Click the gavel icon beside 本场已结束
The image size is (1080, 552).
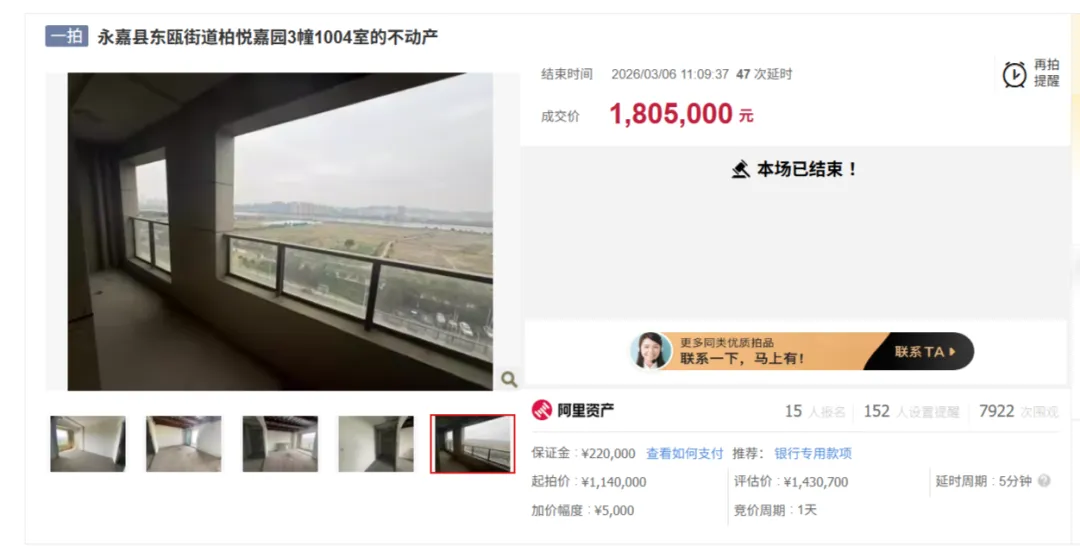740,169
